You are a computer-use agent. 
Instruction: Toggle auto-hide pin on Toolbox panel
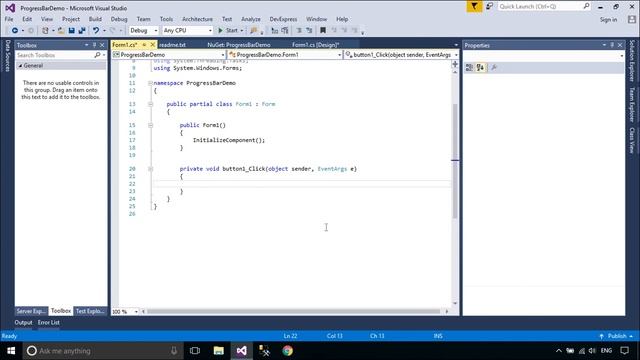tap(94, 45)
